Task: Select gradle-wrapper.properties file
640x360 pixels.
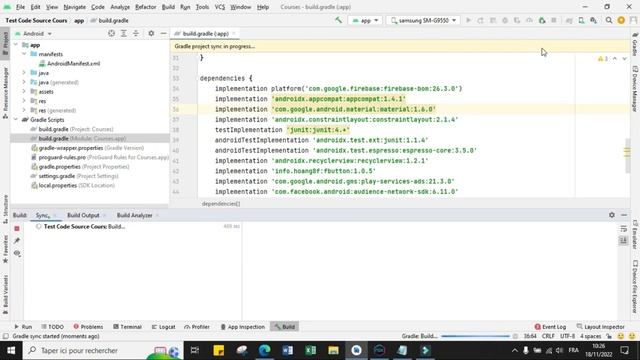Action: tap(87, 148)
